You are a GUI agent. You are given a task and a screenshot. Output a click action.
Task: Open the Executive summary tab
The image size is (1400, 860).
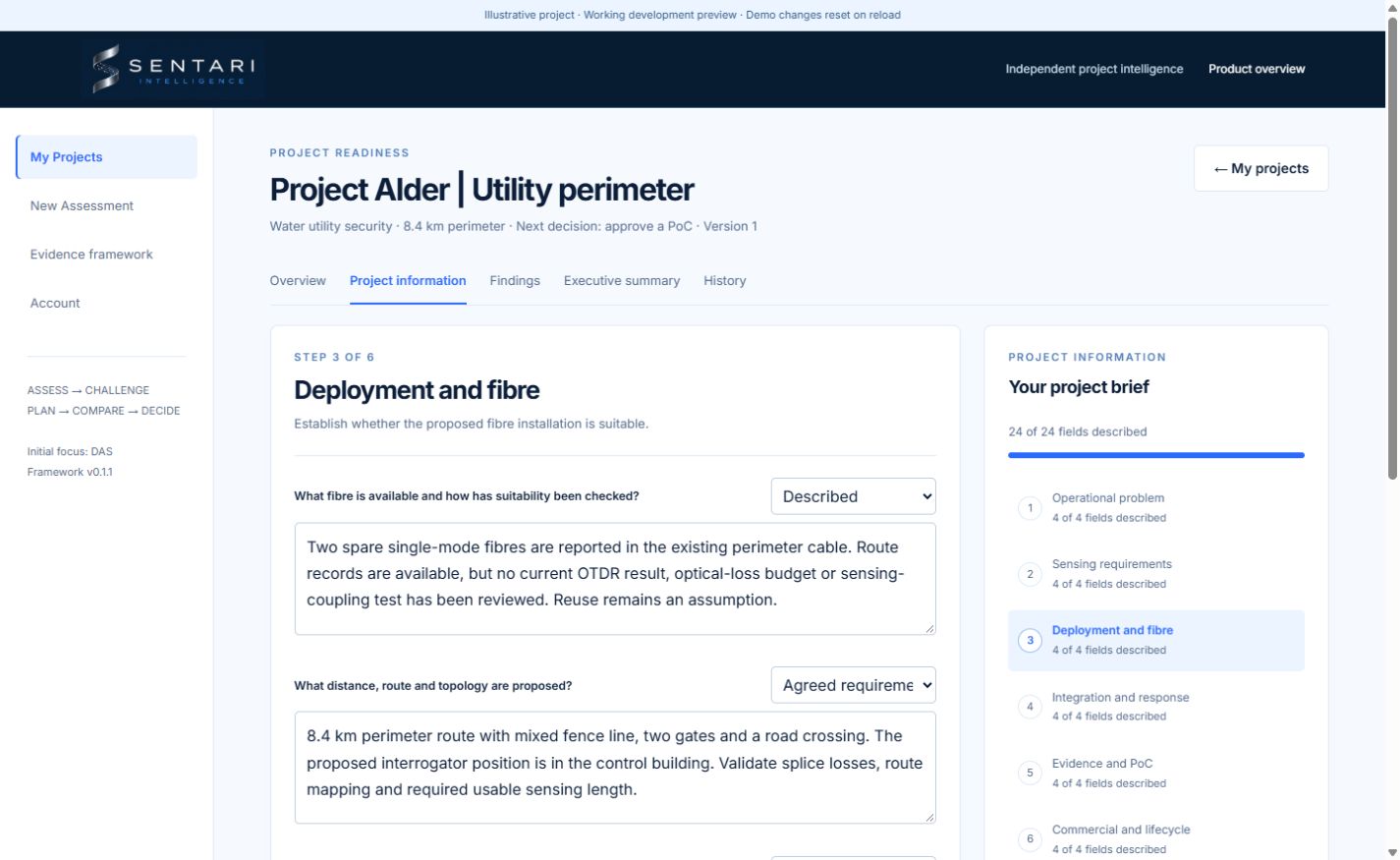pyautogui.click(x=622, y=281)
